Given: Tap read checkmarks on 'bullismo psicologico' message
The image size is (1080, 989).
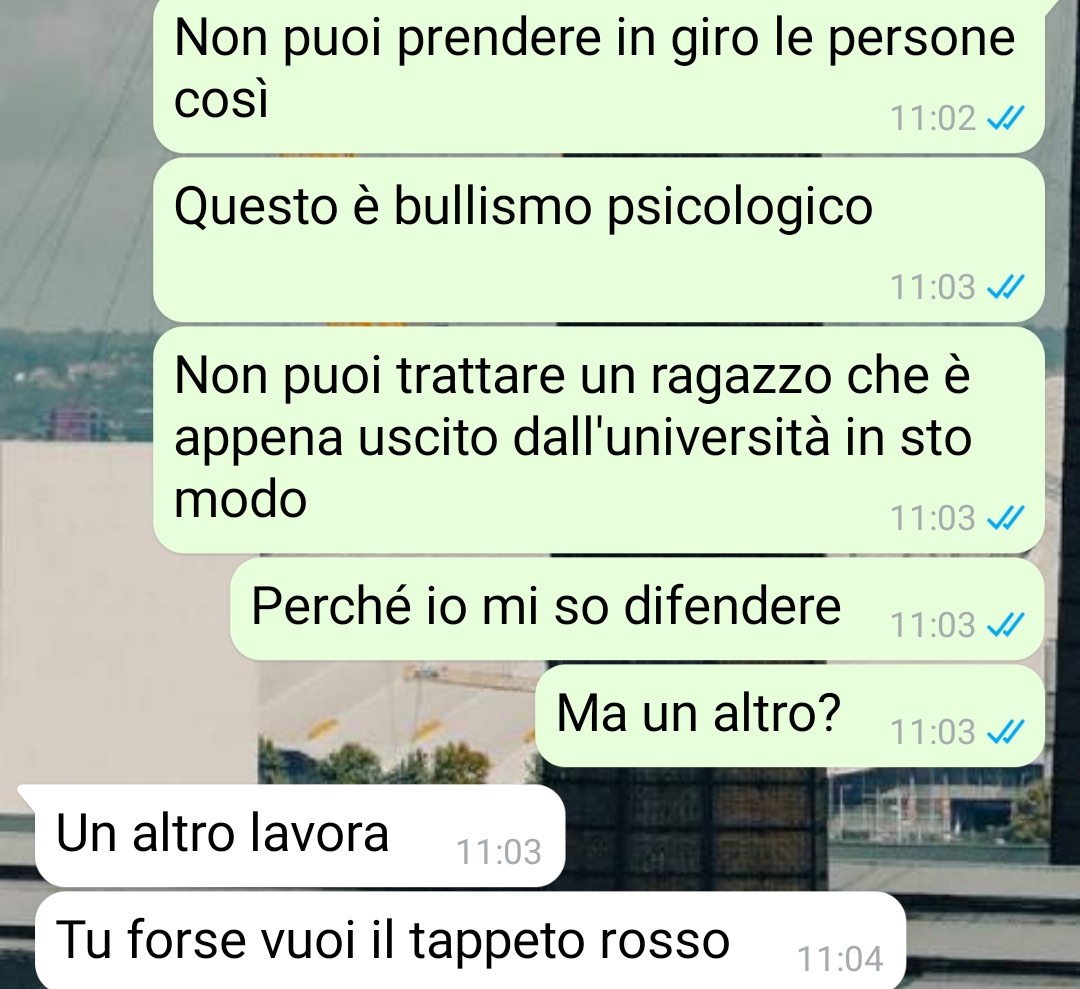Looking at the screenshot, I should pyautogui.click(x=1006, y=287).
